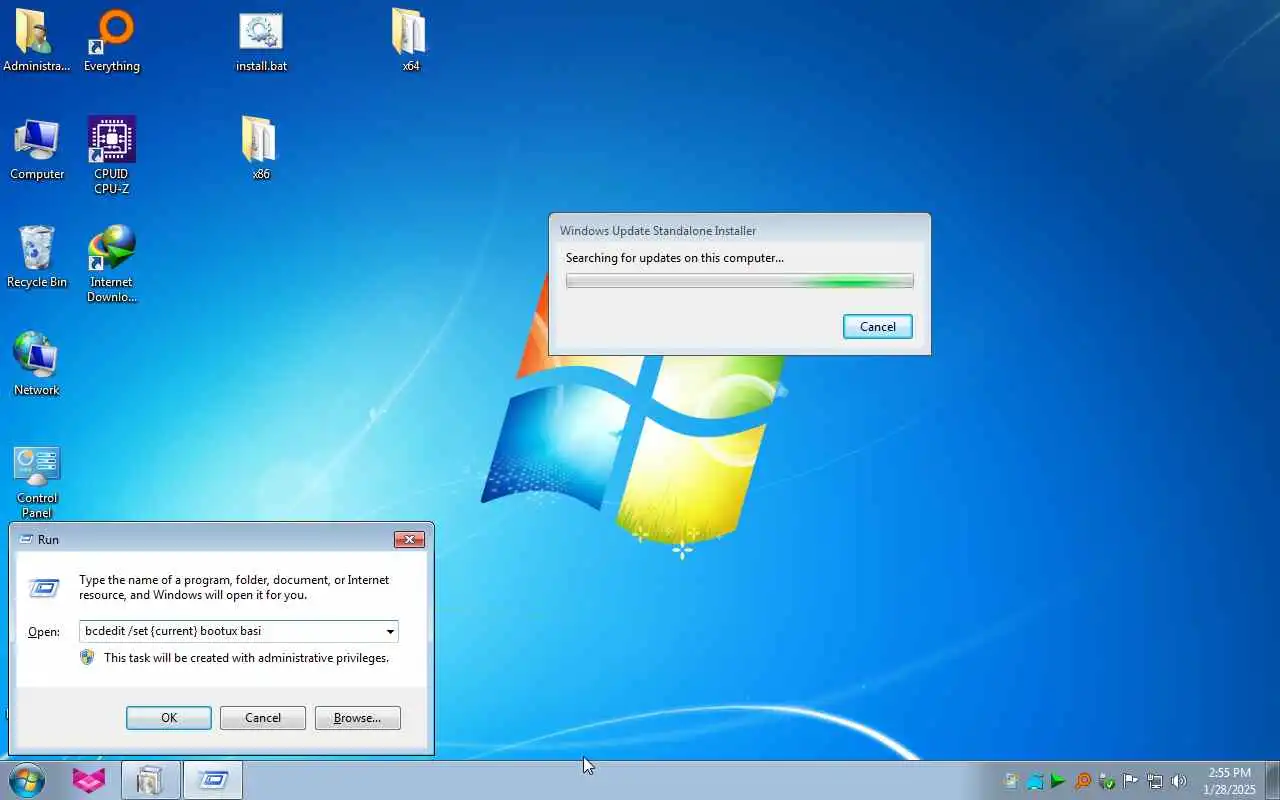Select the Everything search shortcut icon

click(111, 40)
